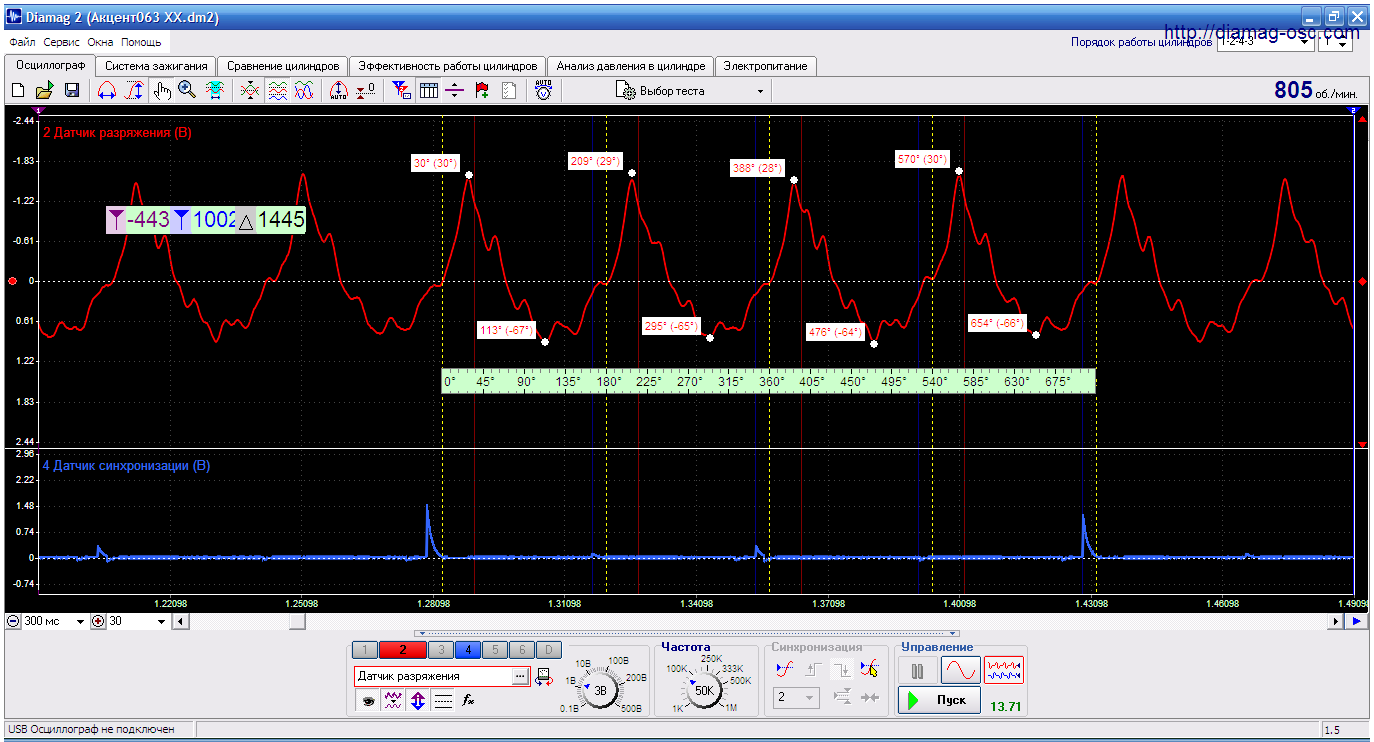Select the hand pan tool
Screen dimensions: 1374x742
point(162,91)
